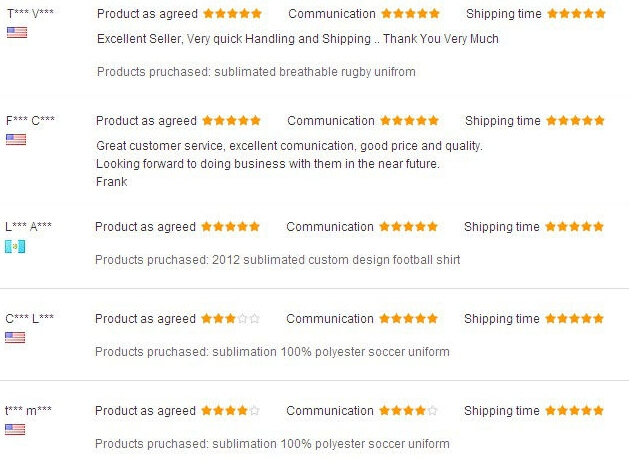629x459 pixels.
Task: Open C*** L***'s polyester soccer uniform product
Action: [331, 352]
